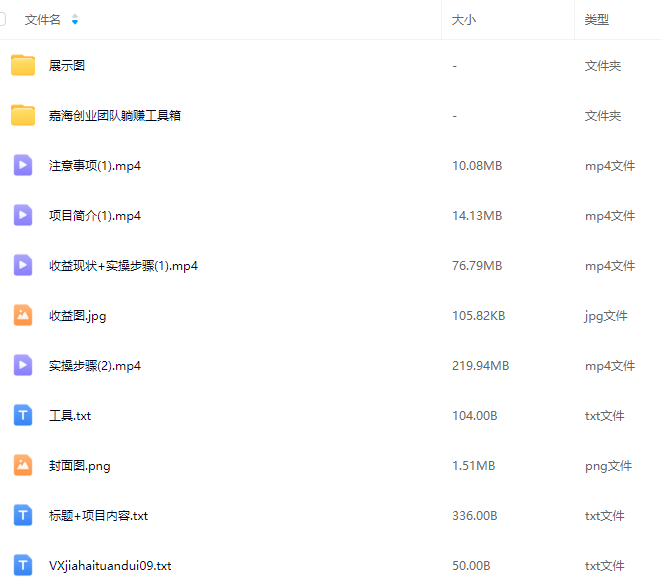Screen dimensions: 661x586
Task: Click the image icon for 收益图.jpg
Action: (23, 316)
